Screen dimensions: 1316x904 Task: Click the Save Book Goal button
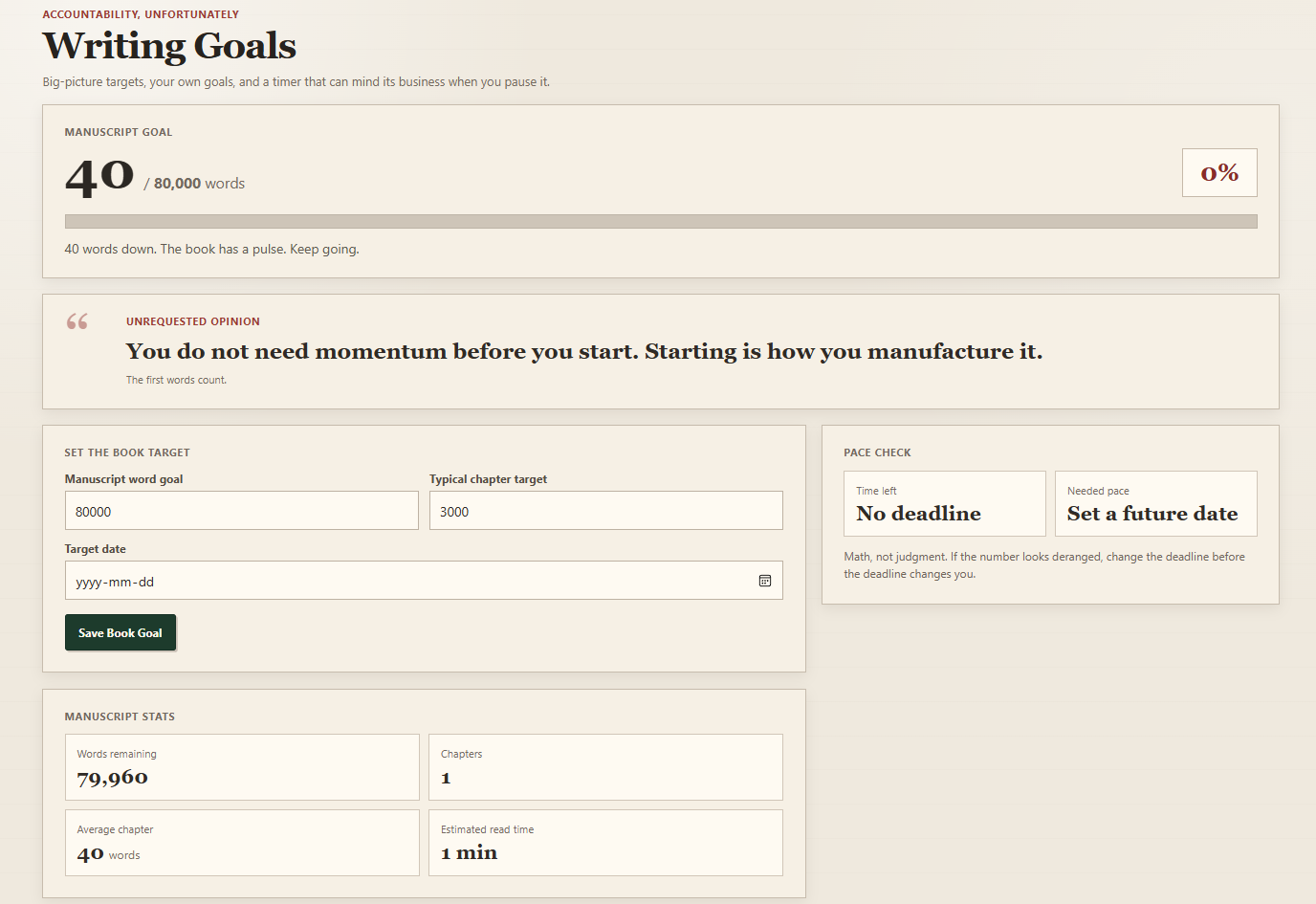click(x=121, y=632)
